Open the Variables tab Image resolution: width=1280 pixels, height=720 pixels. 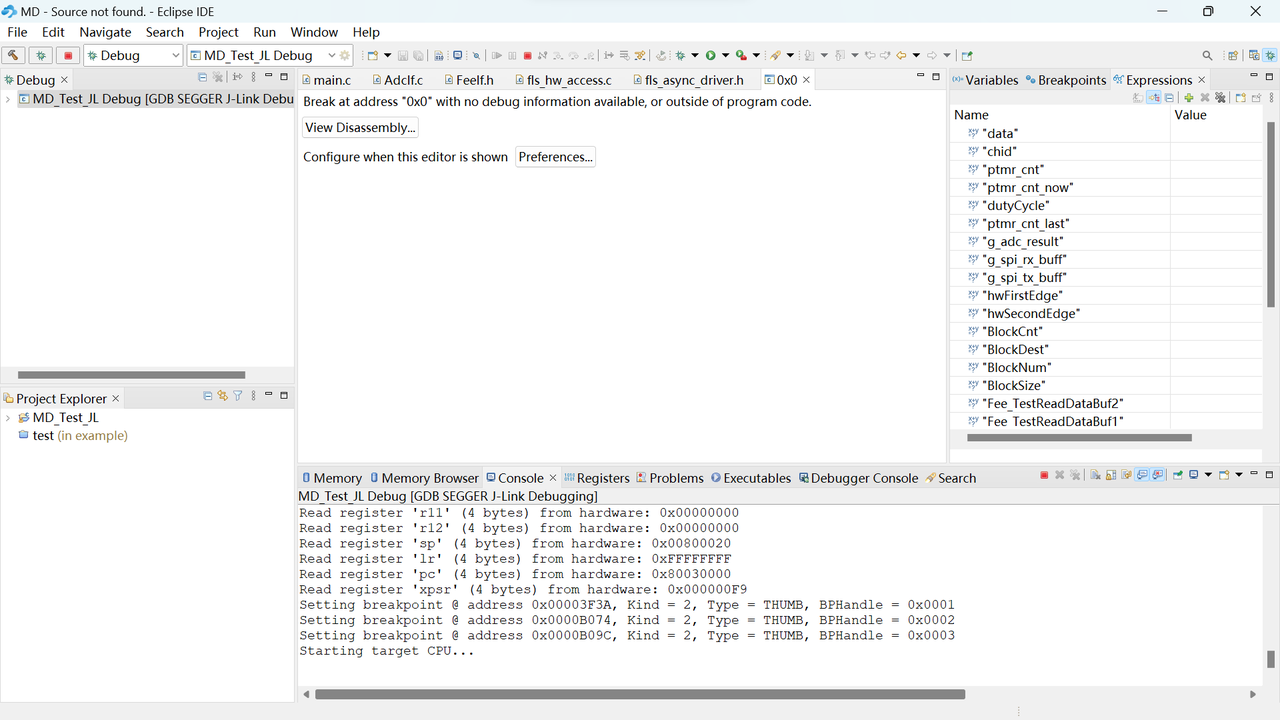pos(984,80)
